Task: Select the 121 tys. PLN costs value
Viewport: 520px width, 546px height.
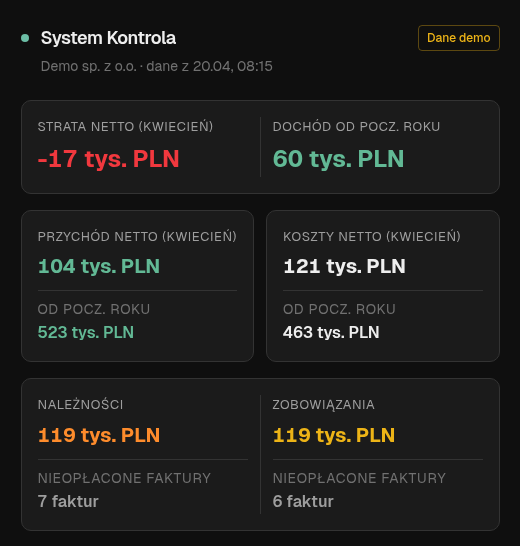Action: point(344,266)
